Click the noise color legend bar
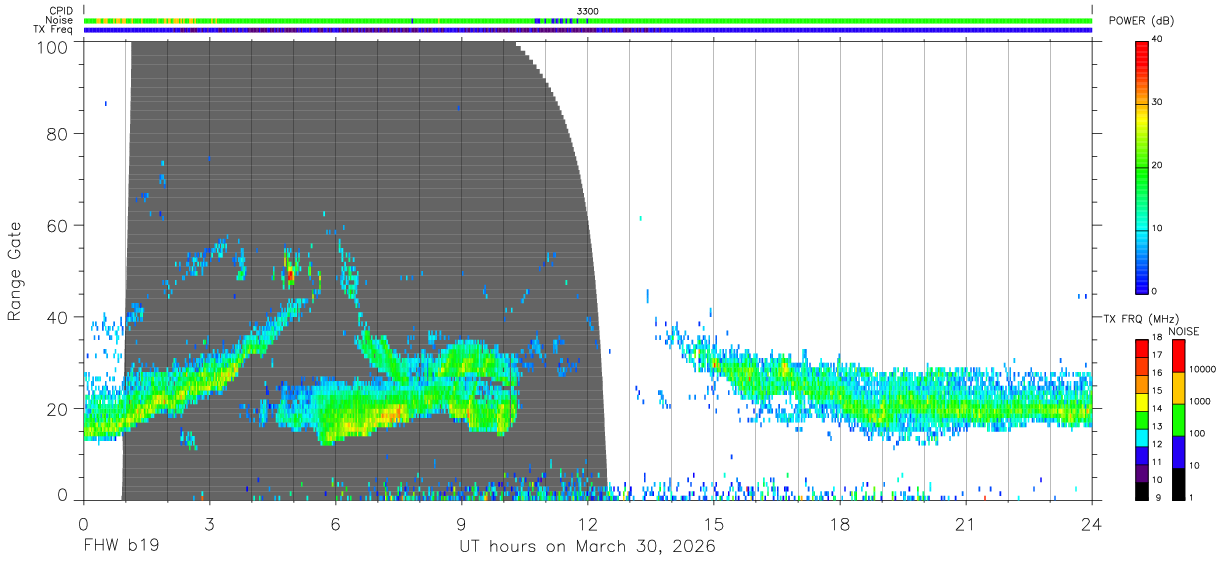Viewport: 1228px width, 567px height. click(1178, 420)
